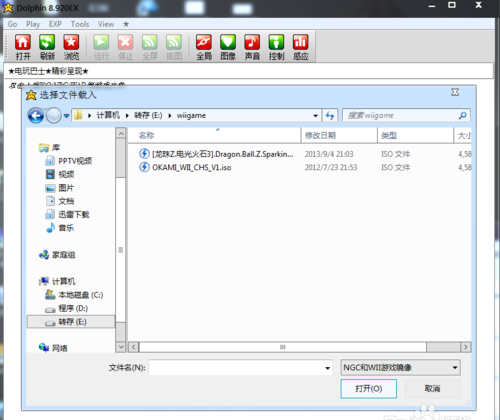Maximize the Dolphin 8.920EX window

pyautogui.click(x=452, y=5)
